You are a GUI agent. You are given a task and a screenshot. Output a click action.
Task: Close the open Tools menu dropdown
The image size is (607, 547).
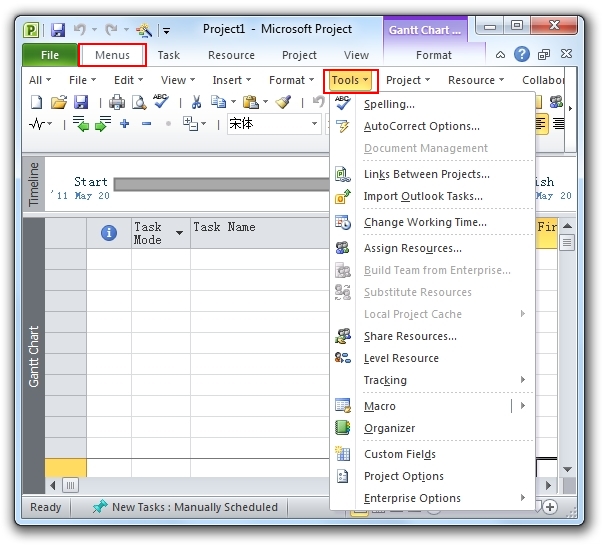350,81
